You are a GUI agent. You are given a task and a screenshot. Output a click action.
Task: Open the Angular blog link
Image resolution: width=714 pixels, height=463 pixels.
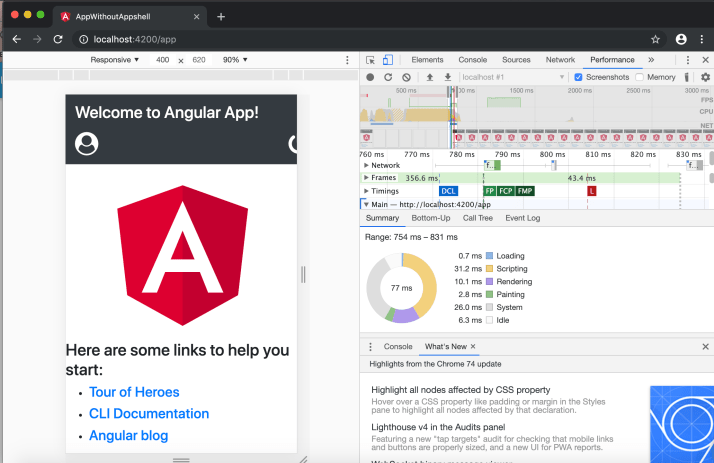(128, 436)
